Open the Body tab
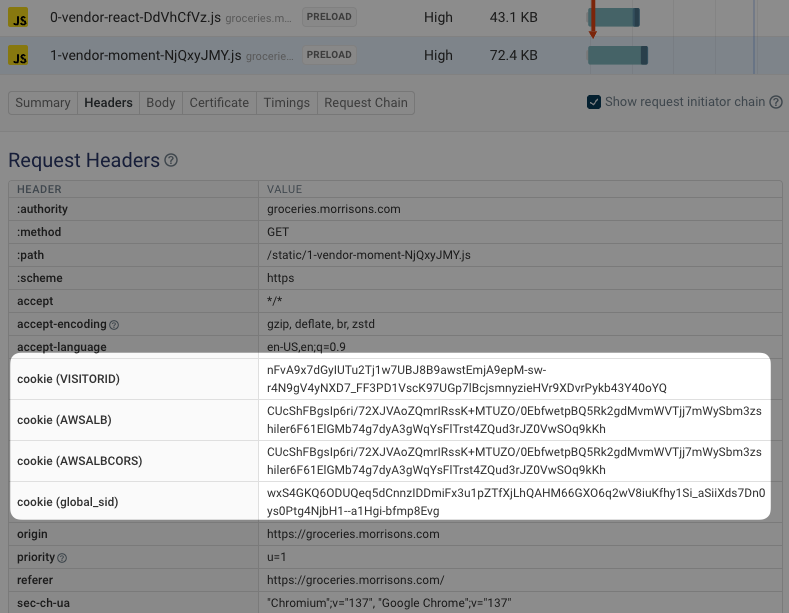 161,103
